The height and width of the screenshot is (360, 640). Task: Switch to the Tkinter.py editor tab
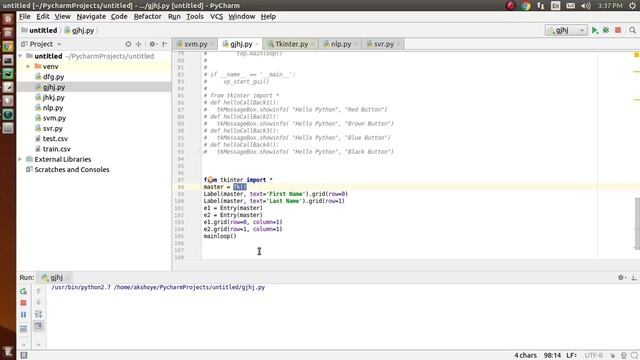(x=291, y=44)
